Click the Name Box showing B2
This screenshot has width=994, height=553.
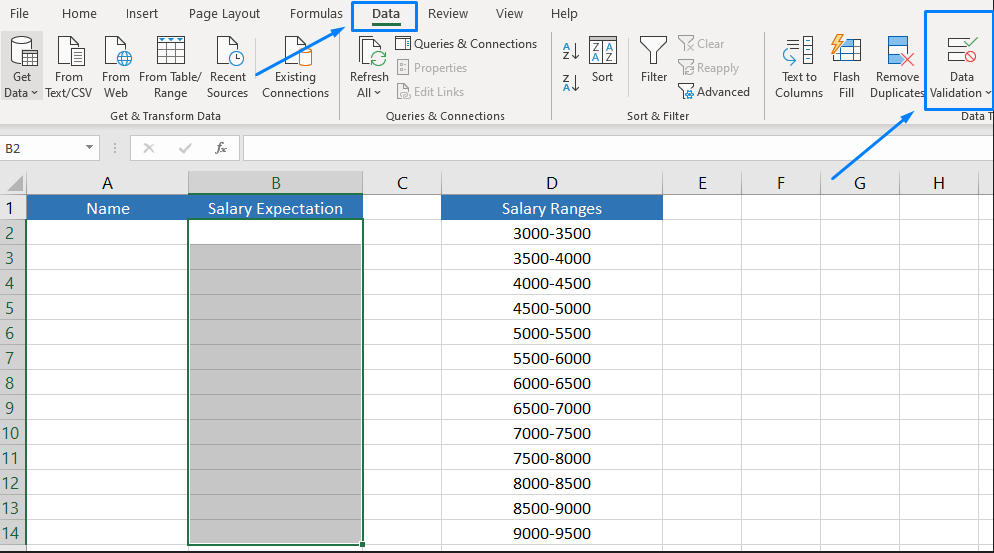[x=42, y=148]
